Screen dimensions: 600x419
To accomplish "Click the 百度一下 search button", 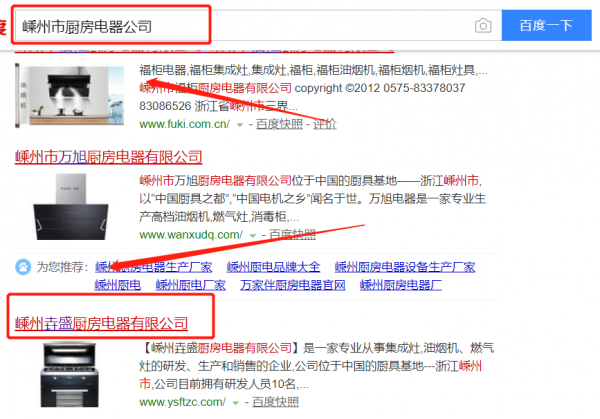I will [x=546, y=26].
